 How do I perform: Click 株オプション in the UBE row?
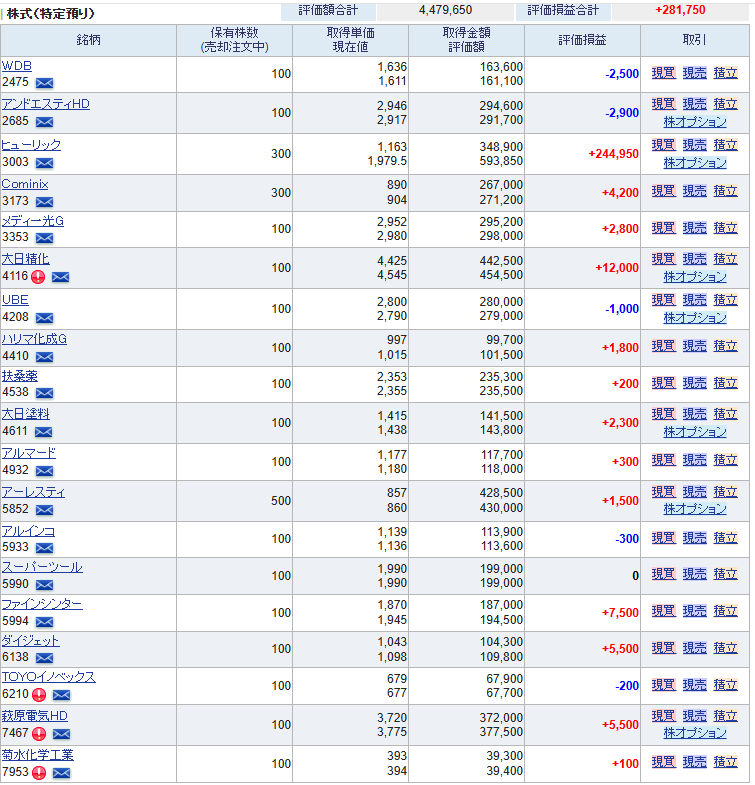tap(695, 318)
